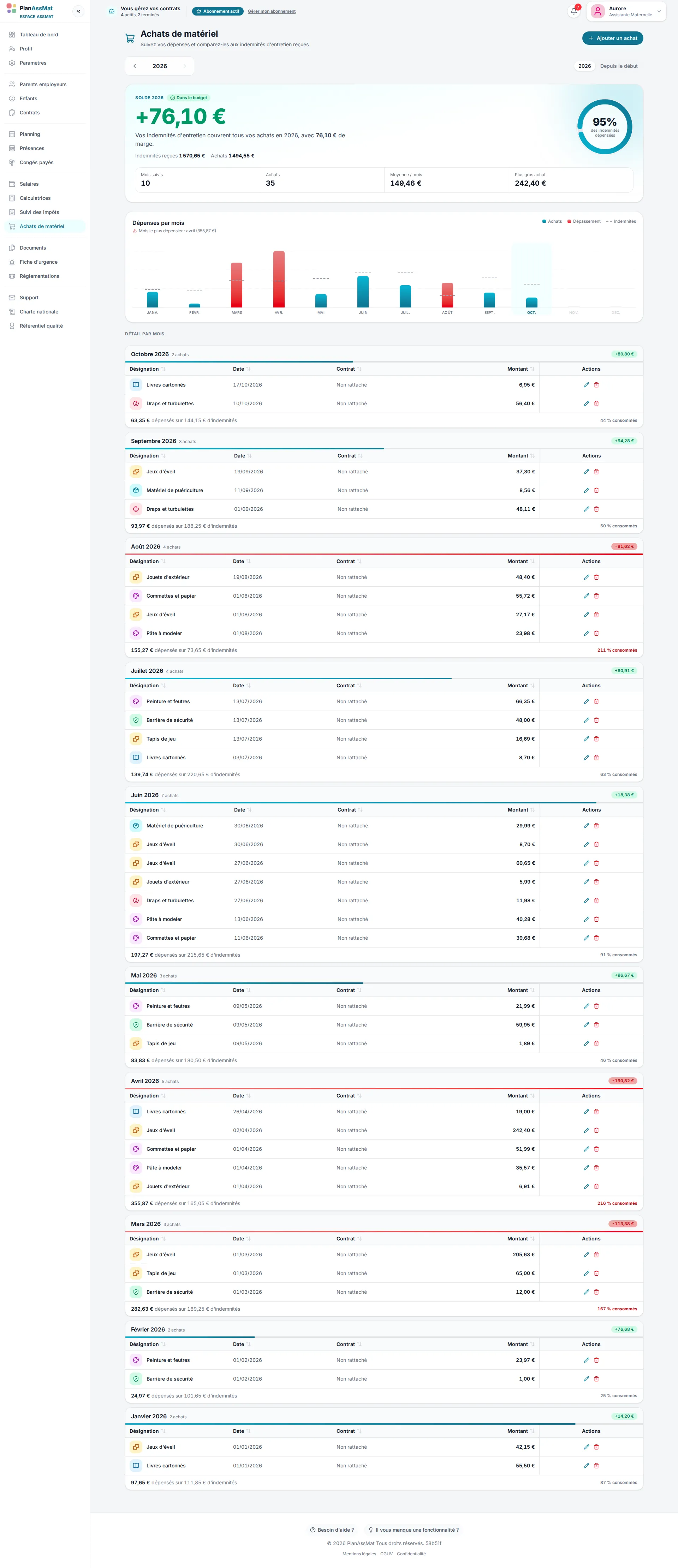Screen dimensions: 678x1568
Task: Edit the Livres cartonnés purchase from 17/10/2026
Action: pos(586,385)
